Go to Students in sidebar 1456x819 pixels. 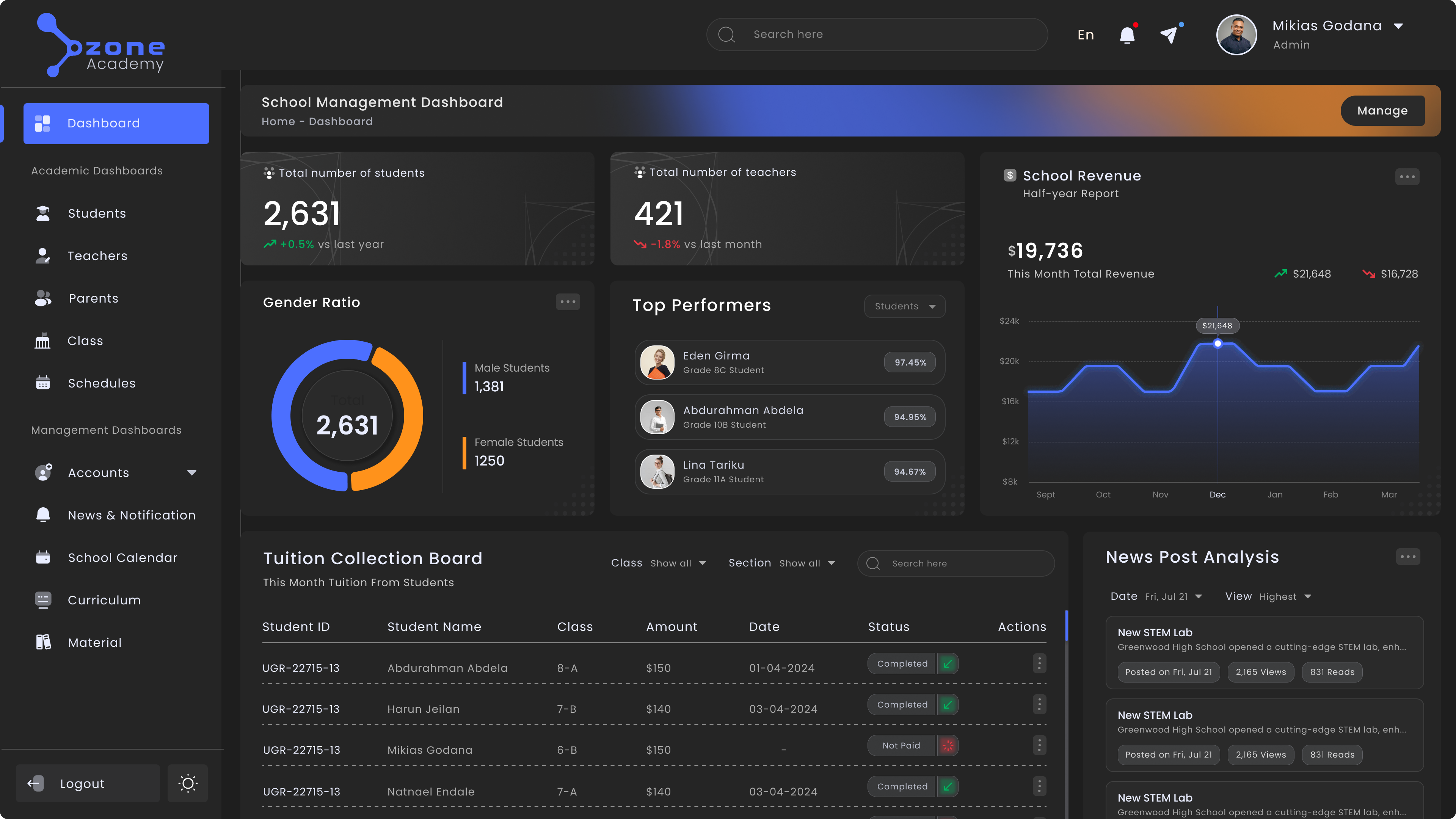pos(97,213)
